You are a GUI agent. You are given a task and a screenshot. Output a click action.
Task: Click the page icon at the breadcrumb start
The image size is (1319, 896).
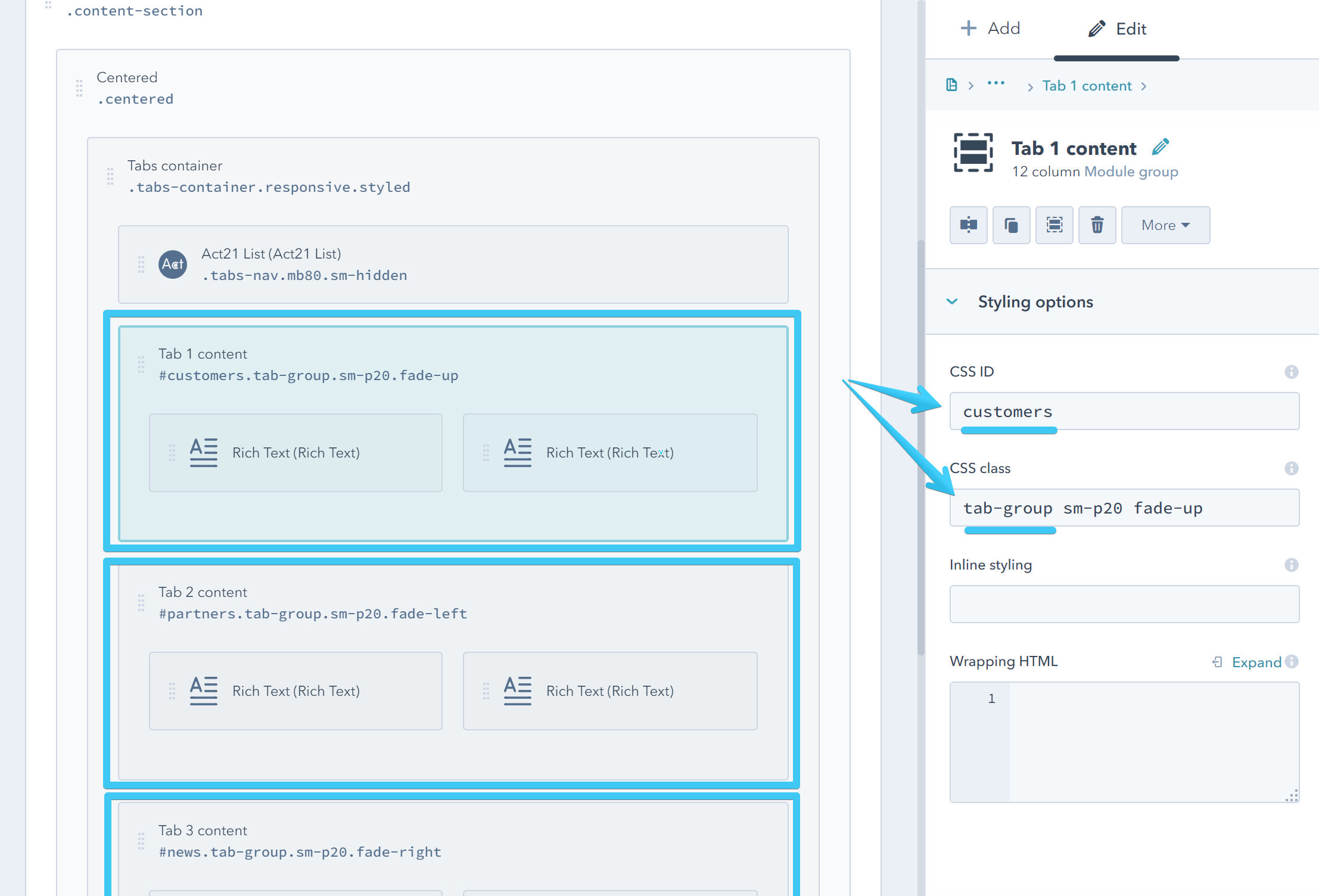[952, 85]
